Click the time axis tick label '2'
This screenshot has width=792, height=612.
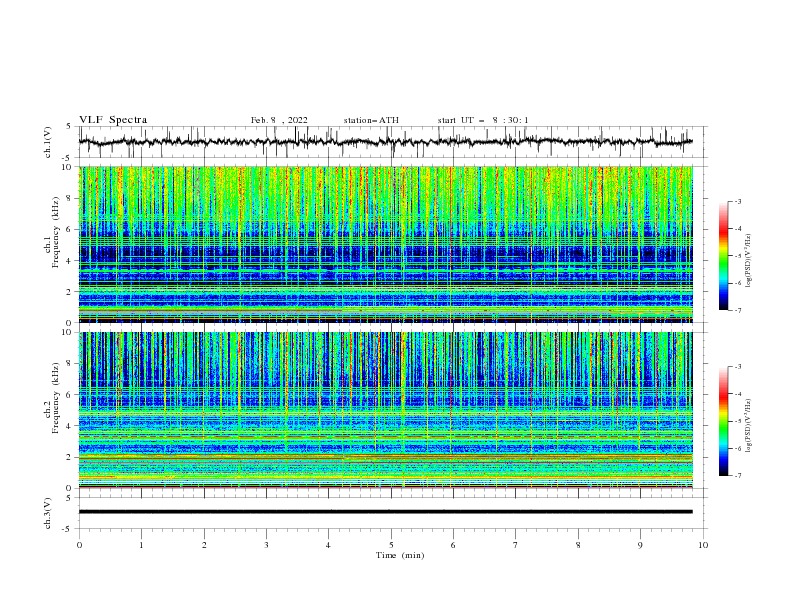pos(204,545)
